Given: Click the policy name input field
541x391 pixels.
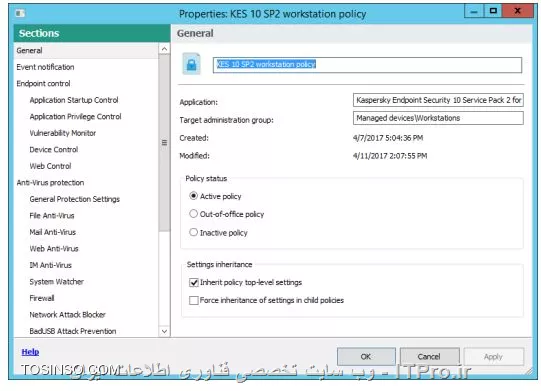Looking at the screenshot, I should pyautogui.click(x=367, y=65).
